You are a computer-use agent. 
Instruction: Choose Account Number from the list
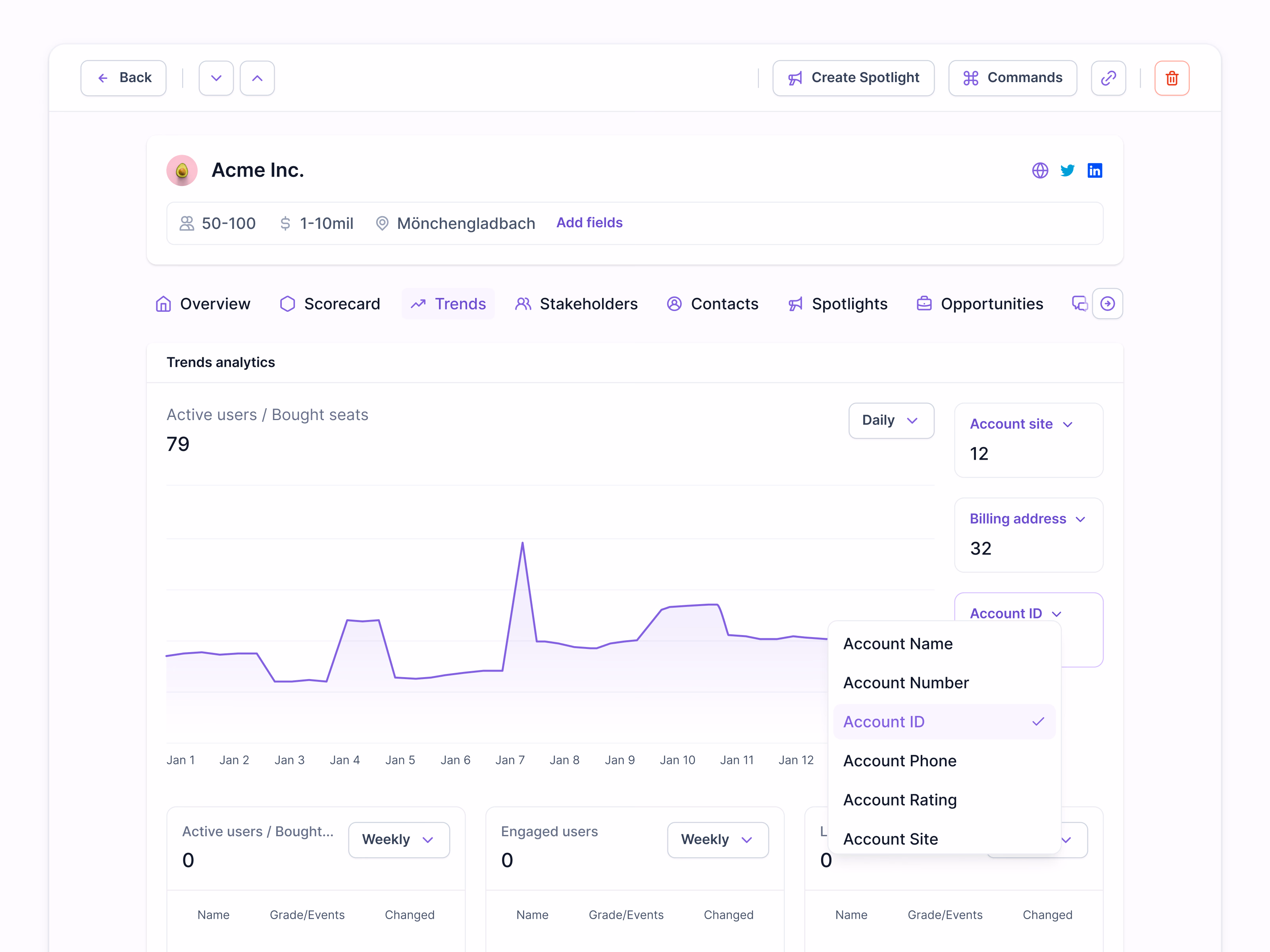tap(945, 683)
